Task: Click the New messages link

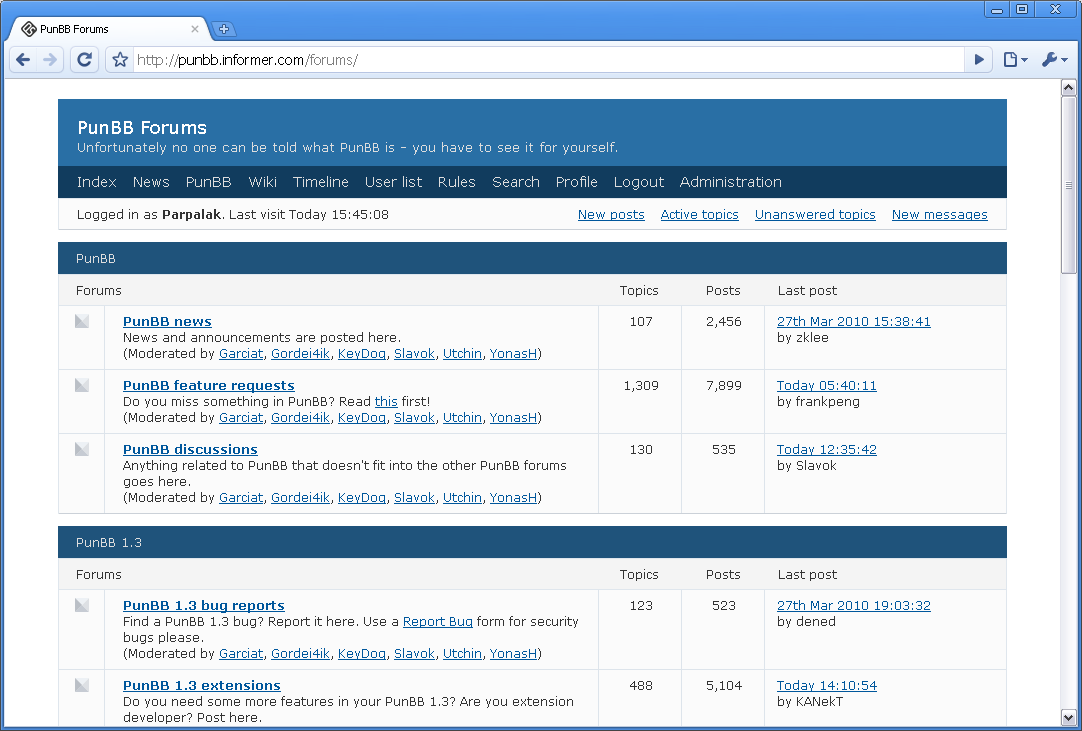Action: point(940,215)
